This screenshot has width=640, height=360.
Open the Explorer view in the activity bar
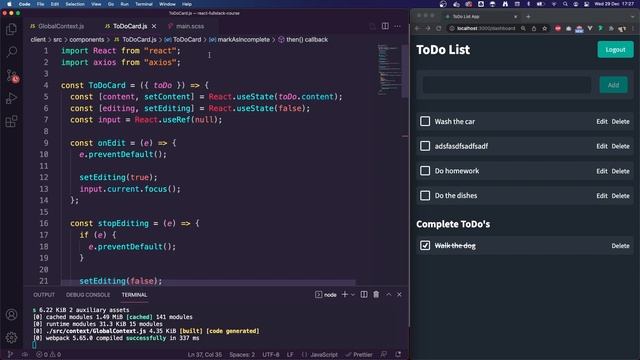pyautogui.click(x=11, y=29)
